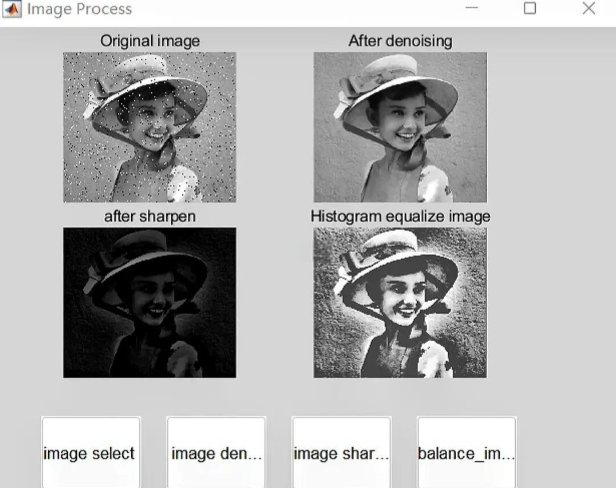The height and width of the screenshot is (488, 616).
Task: Select the Histogram equalize image picture
Action: click(400, 303)
